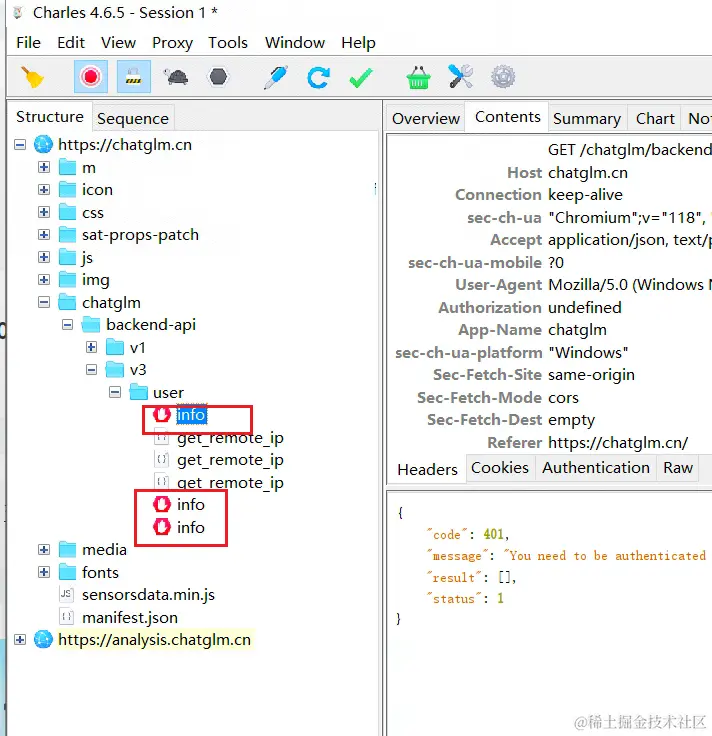Open the File menu
The width and height of the screenshot is (712, 736).
click(x=28, y=43)
